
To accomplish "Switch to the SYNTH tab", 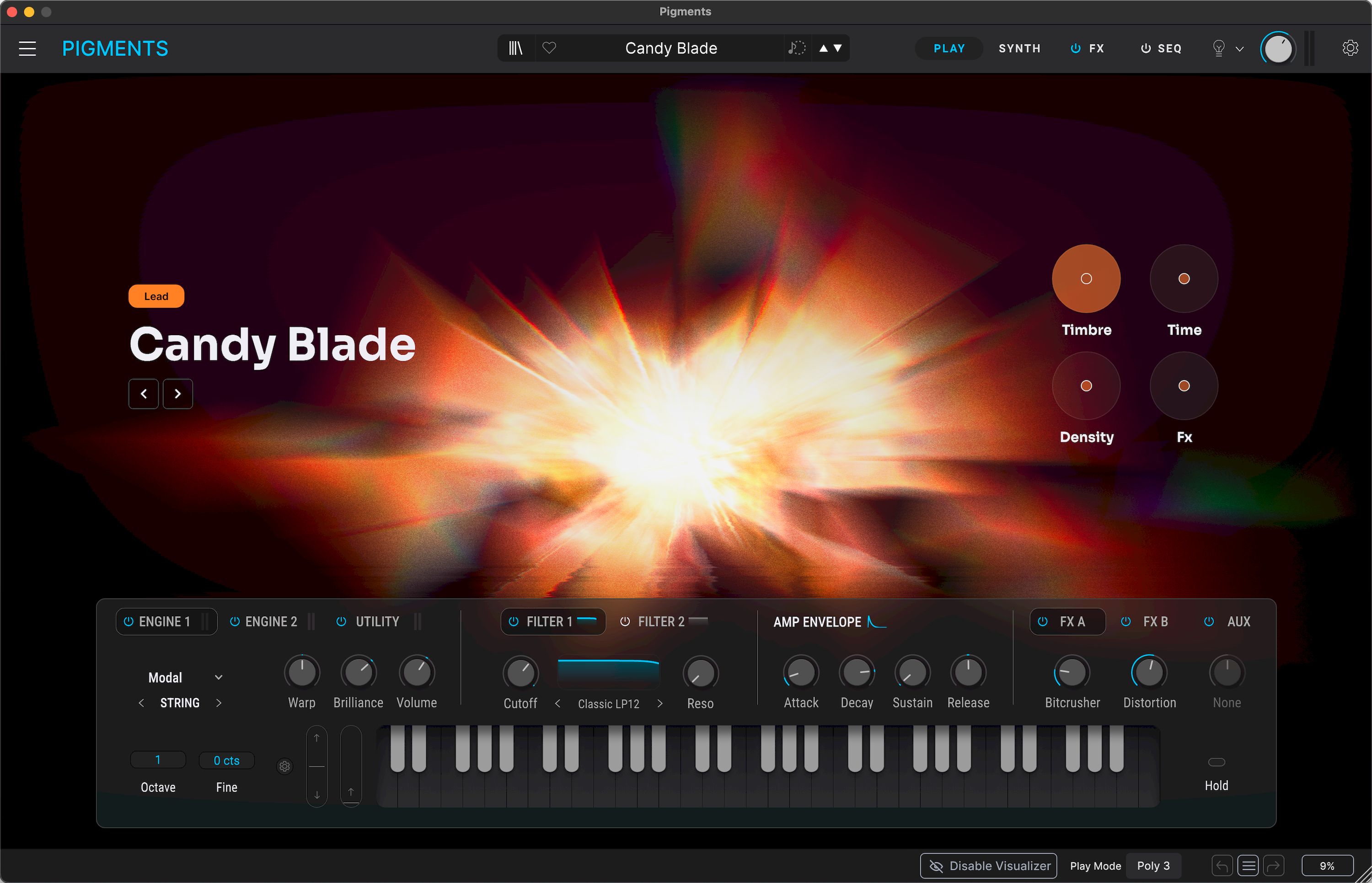I will pyautogui.click(x=1019, y=49).
